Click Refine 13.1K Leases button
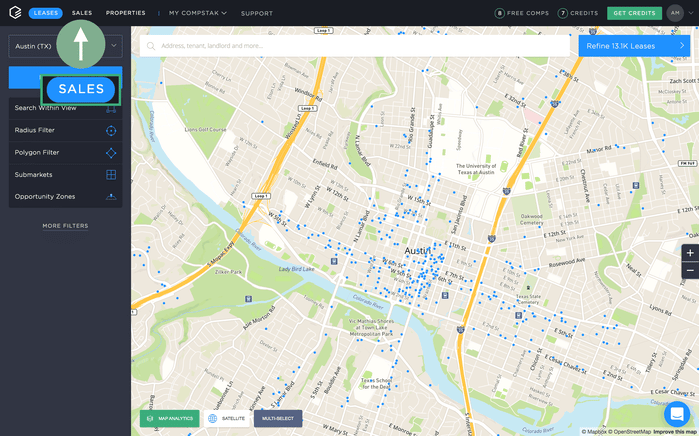699x436 pixels. point(634,45)
